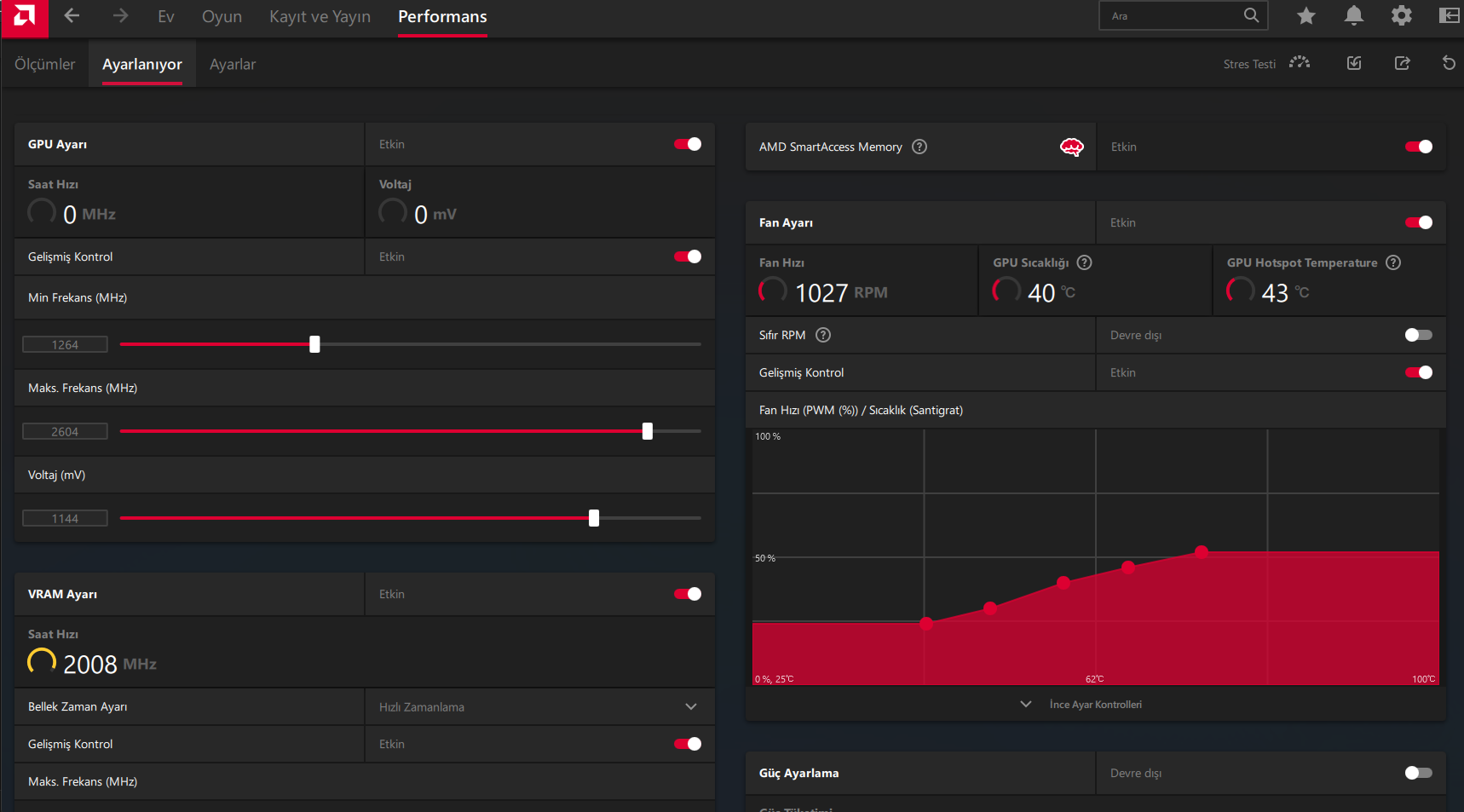Select the Ayarlanıyor sub-tab

[142, 64]
